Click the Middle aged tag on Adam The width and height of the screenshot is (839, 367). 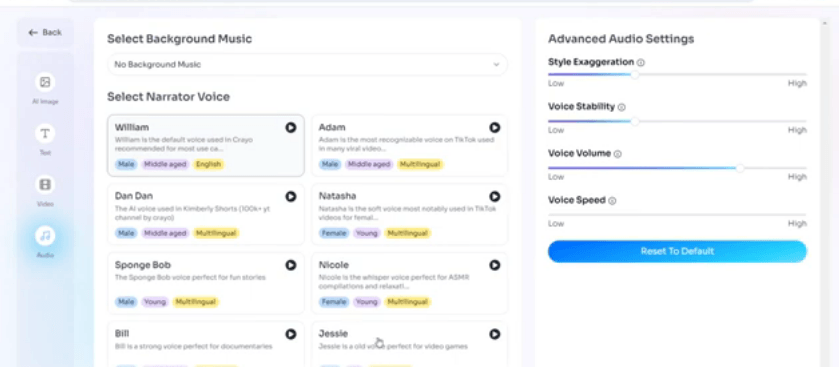369,164
